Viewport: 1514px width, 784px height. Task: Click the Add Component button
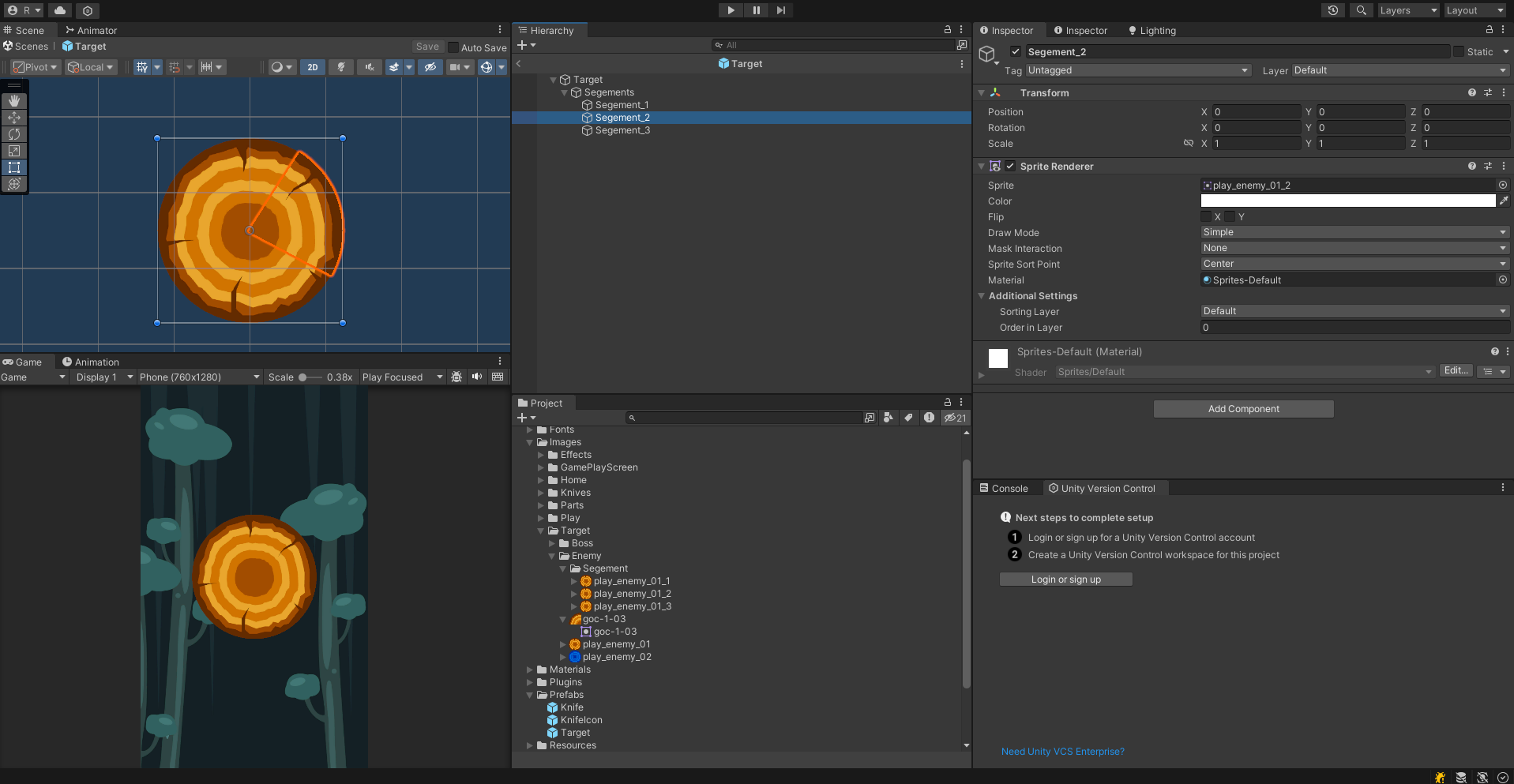pos(1243,408)
